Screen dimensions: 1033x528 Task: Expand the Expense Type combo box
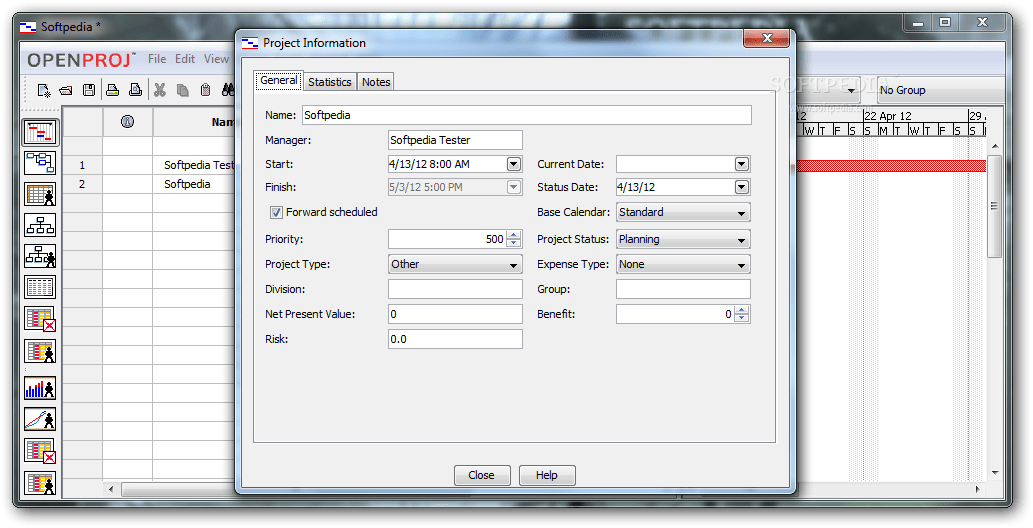[683, 264]
